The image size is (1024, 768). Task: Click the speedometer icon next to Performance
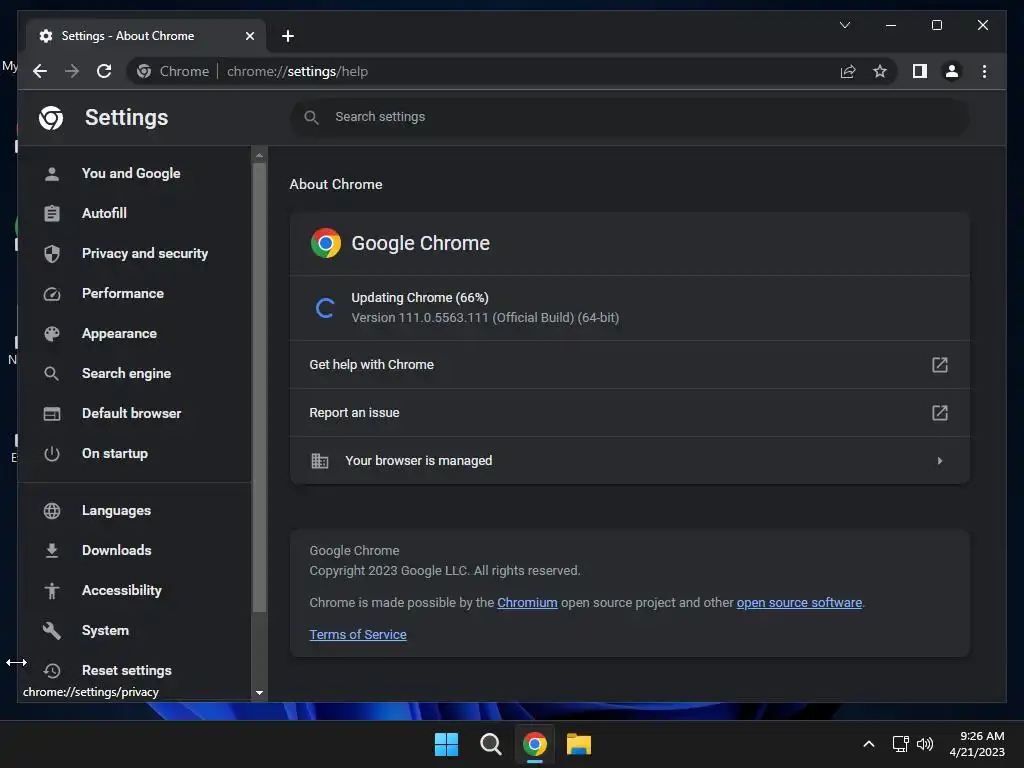tap(52, 294)
